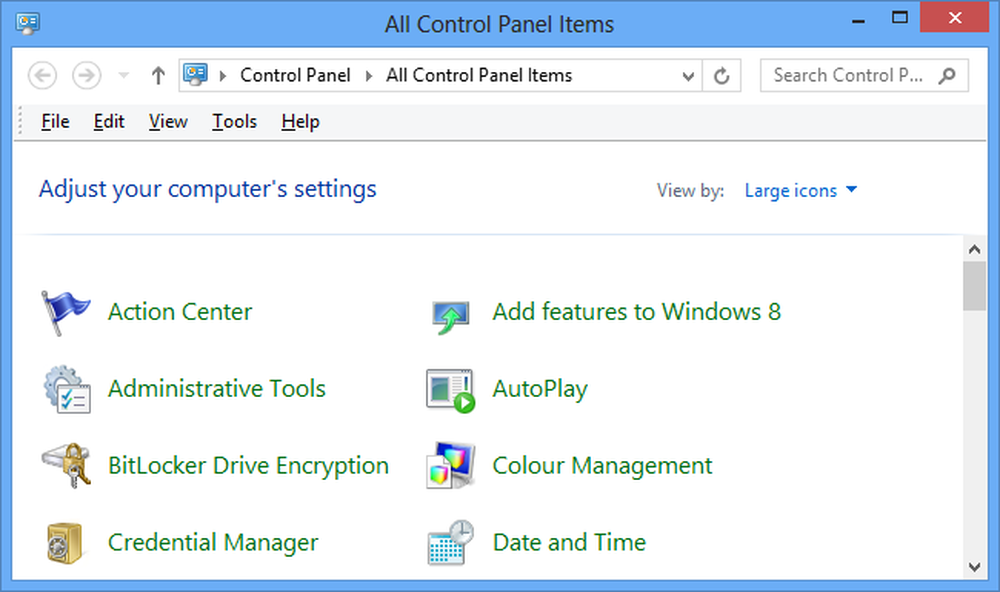This screenshot has height=592, width=1000.
Task: Open the Tools menu
Action: coord(234,121)
